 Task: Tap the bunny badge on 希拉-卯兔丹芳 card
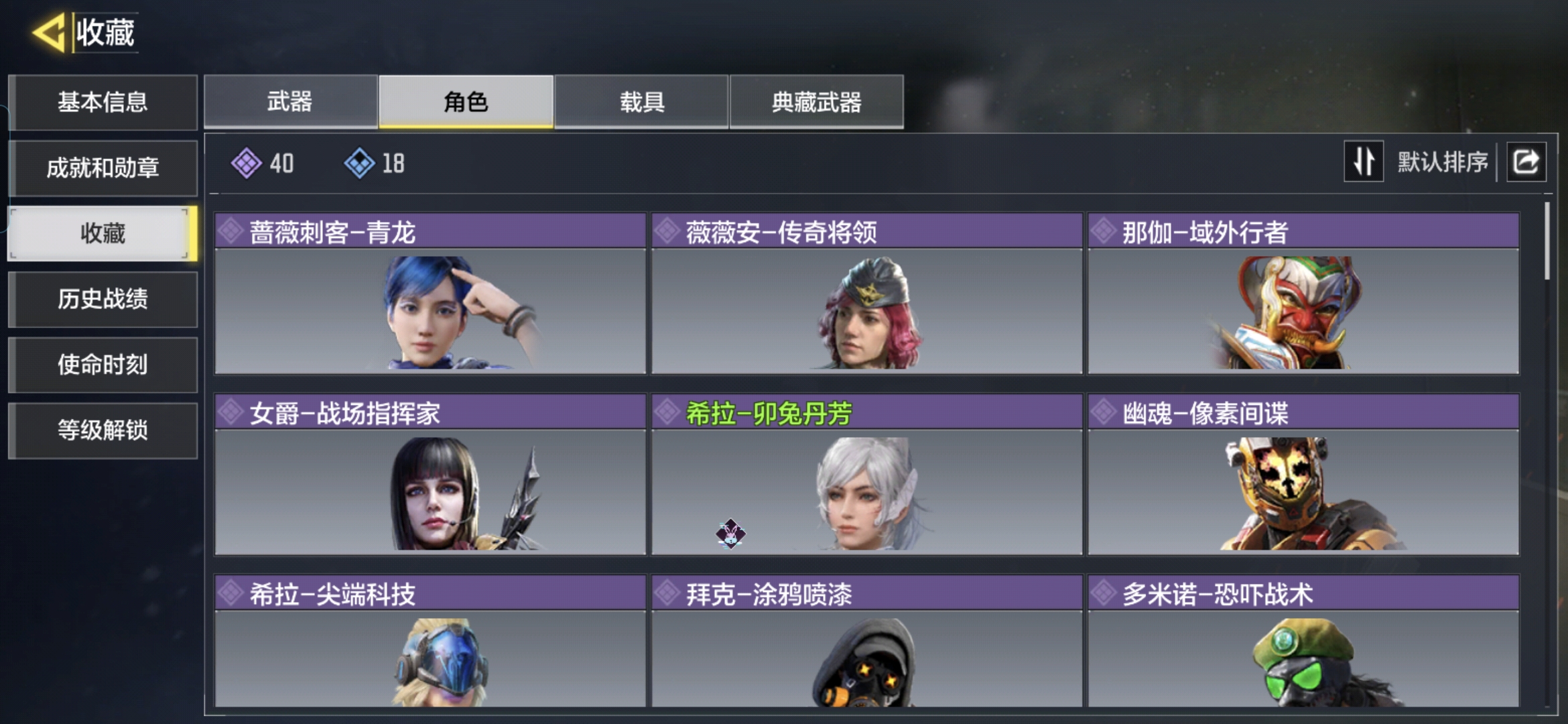point(730,534)
